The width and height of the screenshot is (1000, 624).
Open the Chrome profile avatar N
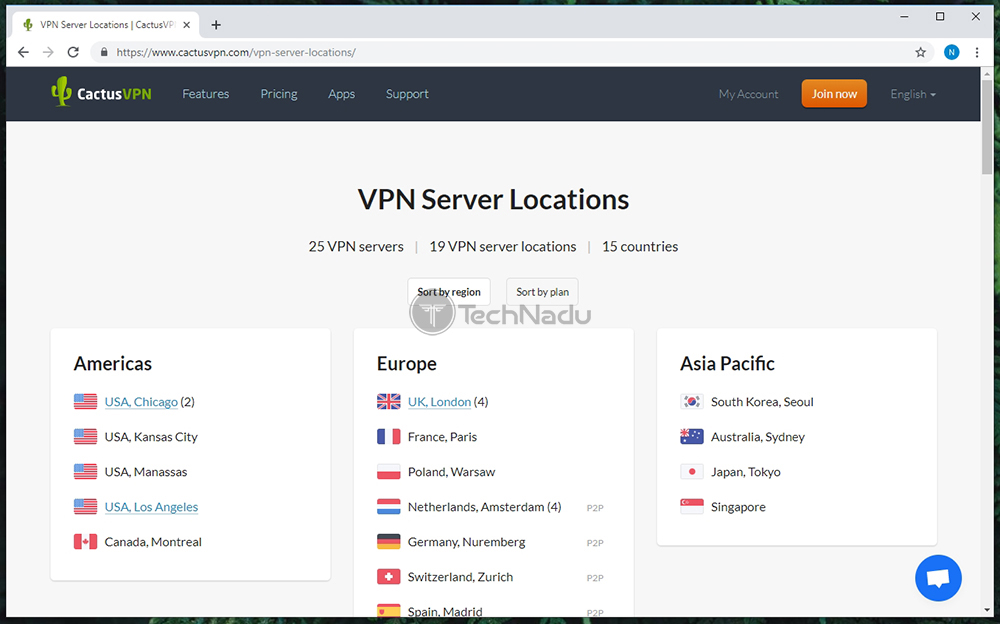click(x=952, y=52)
